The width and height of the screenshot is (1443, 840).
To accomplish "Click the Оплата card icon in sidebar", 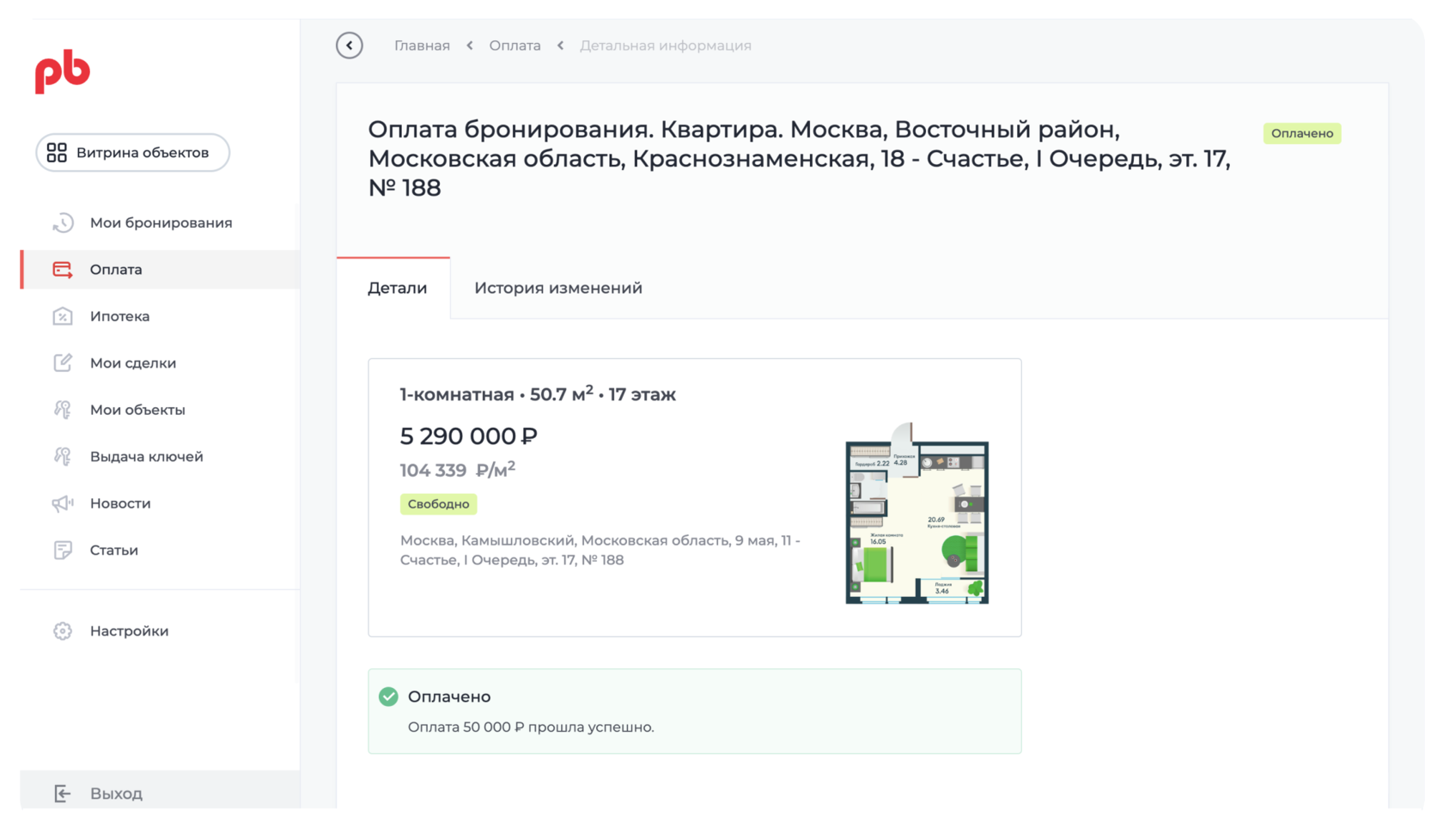I will click(62, 270).
